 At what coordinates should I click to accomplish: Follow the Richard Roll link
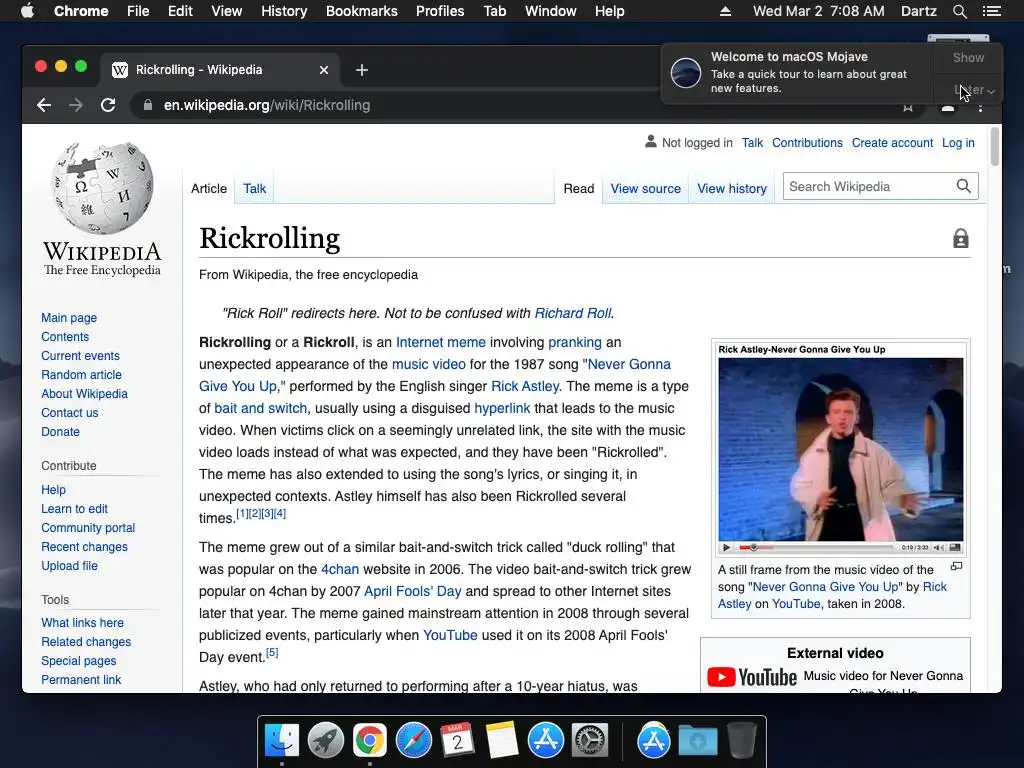573,313
